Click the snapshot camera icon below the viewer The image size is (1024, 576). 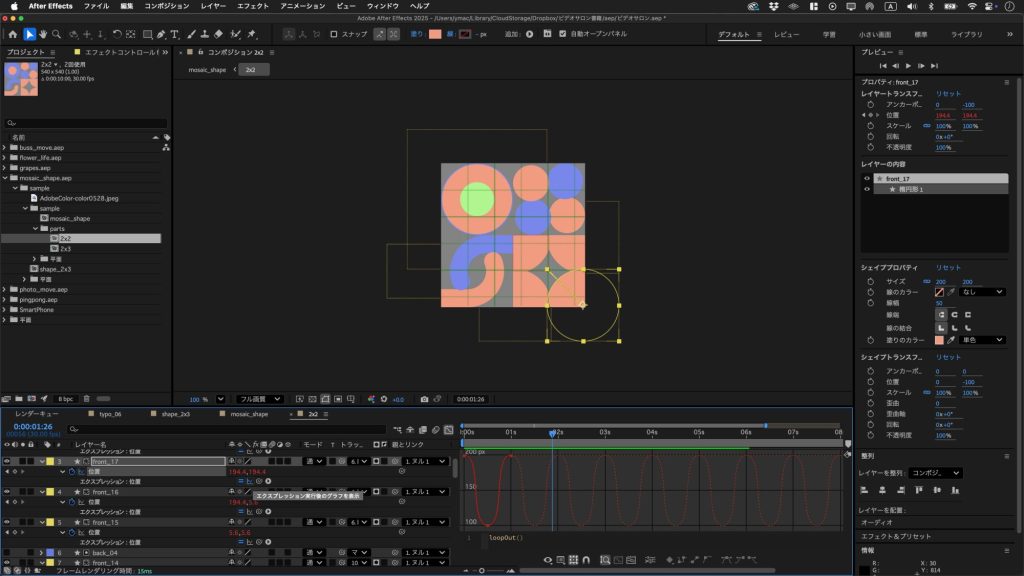pos(425,399)
